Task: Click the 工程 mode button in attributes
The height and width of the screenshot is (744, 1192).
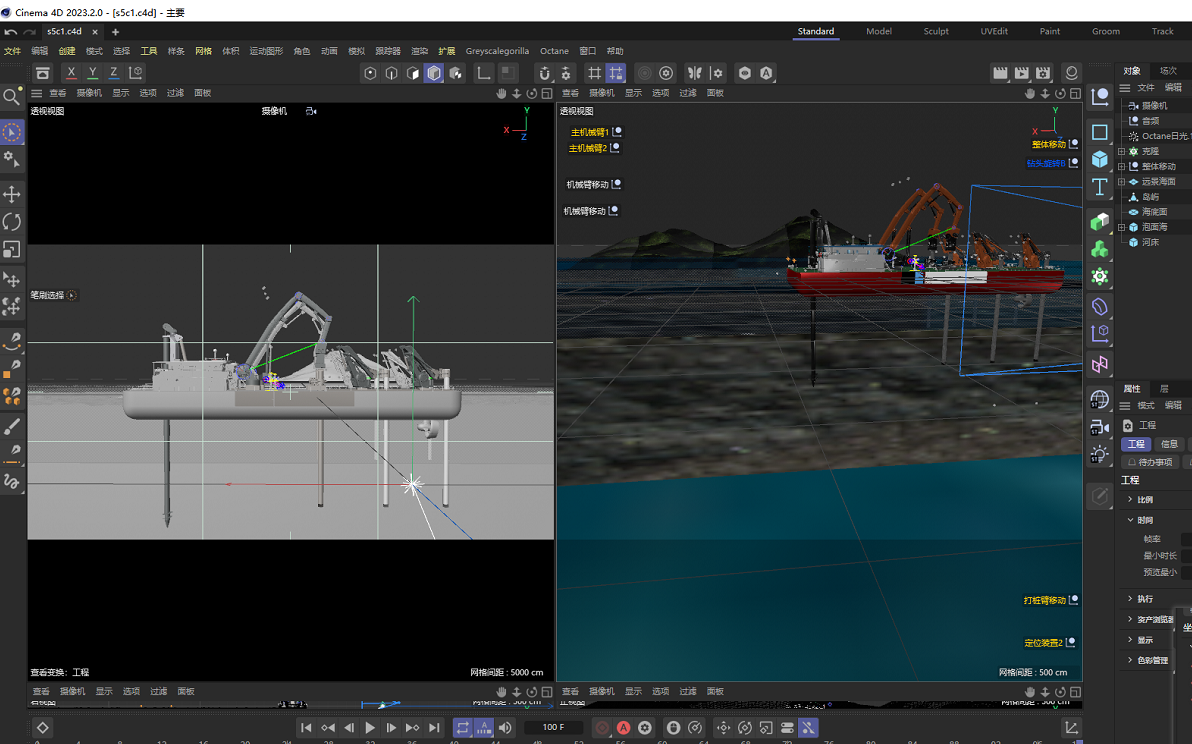Action: click(x=1136, y=444)
